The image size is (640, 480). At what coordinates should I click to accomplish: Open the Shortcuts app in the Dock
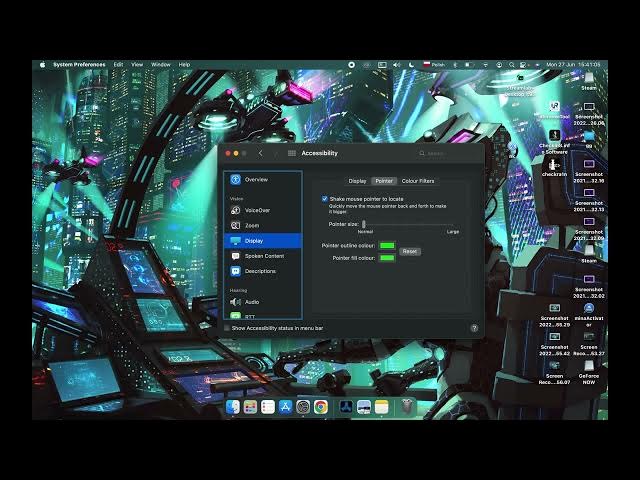click(x=250, y=407)
